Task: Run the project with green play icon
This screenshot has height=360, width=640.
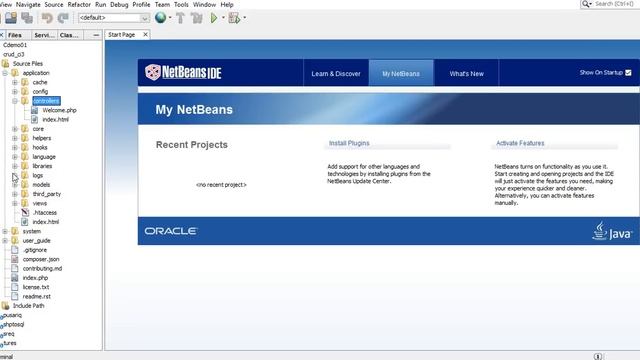Action: (x=214, y=18)
